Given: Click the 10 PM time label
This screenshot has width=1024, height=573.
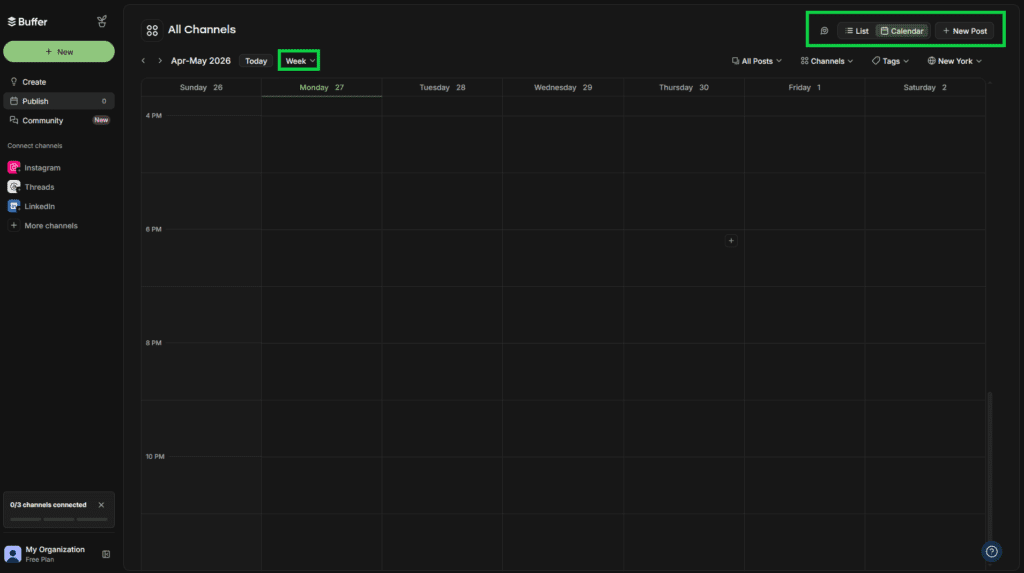Looking at the screenshot, I should pyautogui.click(x=155, y=457).
